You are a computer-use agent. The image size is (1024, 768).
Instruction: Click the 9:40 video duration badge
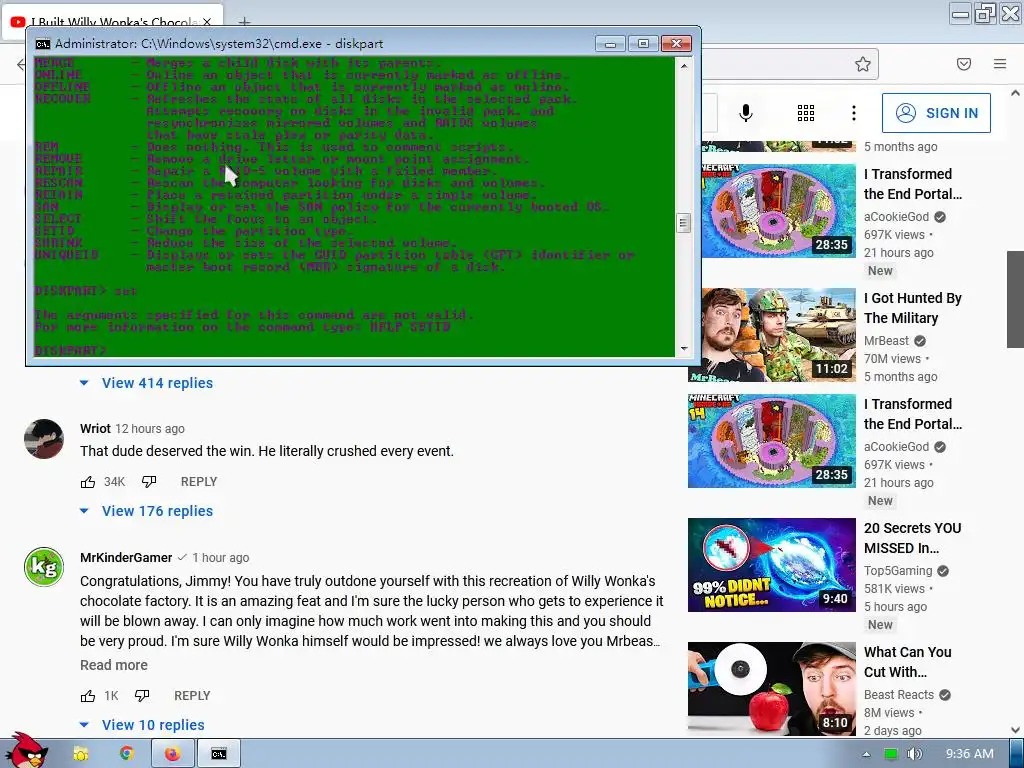835,599
